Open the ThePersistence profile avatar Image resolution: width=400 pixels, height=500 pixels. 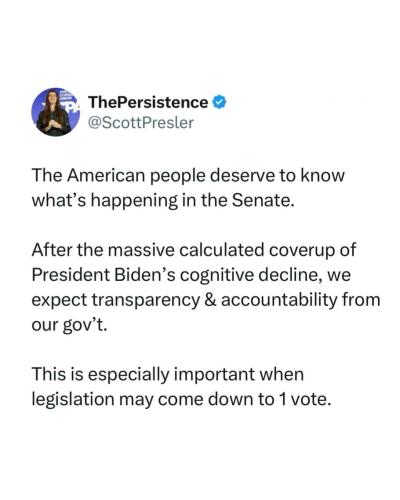[x=56, y=112]
